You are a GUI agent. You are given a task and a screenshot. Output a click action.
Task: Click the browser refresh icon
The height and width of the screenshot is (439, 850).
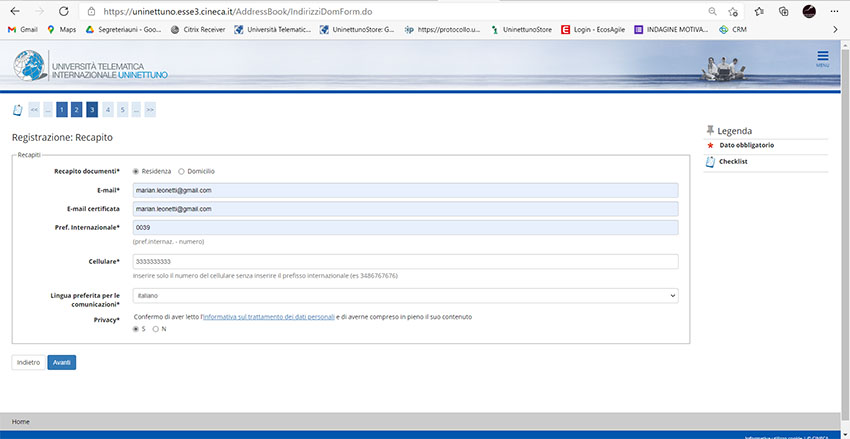tap(64, 11)
